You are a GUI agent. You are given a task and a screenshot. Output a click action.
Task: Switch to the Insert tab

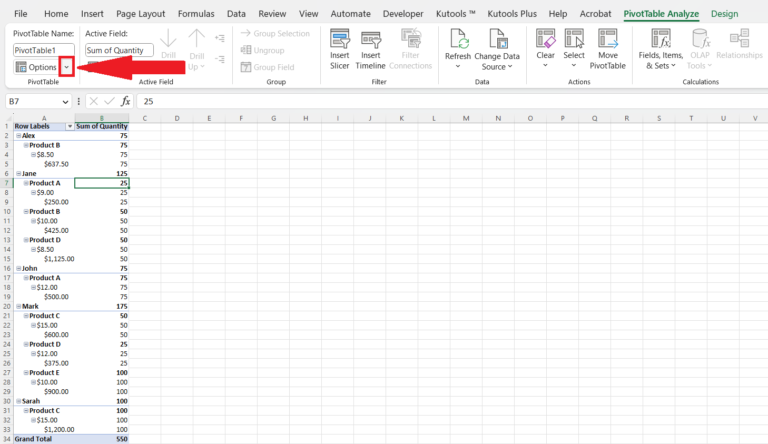click(92, 14)
